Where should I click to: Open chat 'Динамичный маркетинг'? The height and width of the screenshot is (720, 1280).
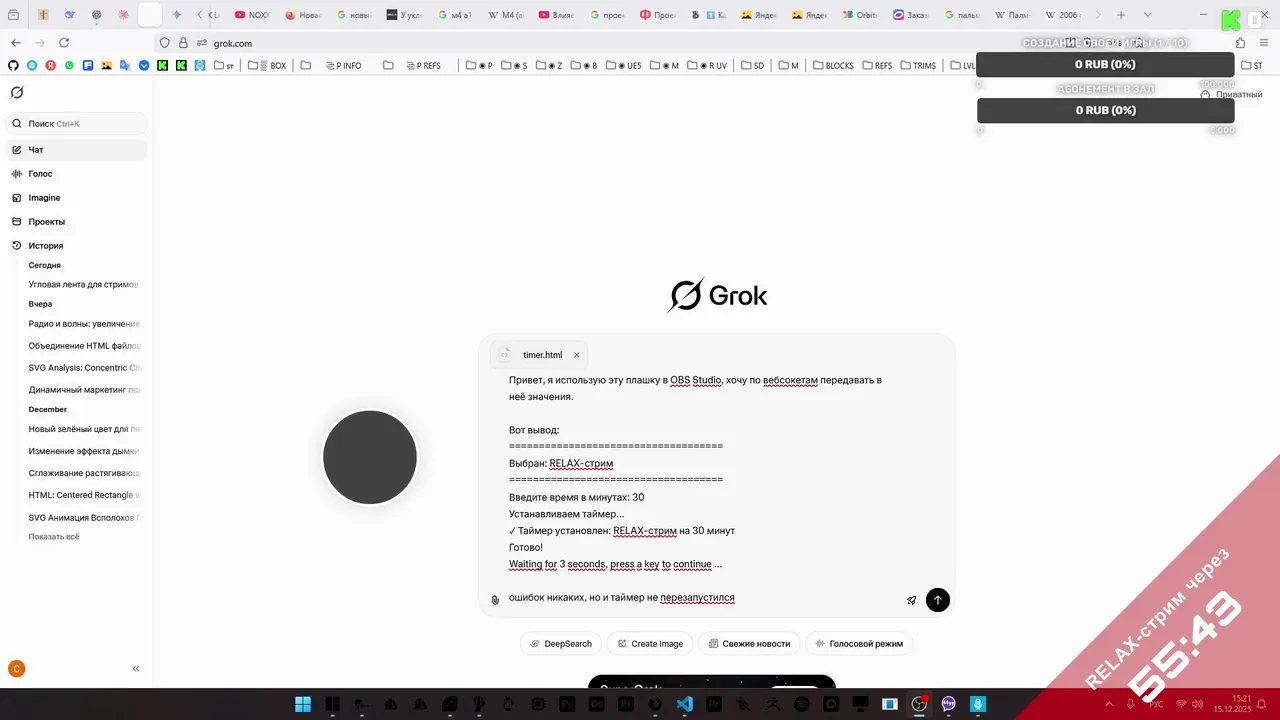tap(83, 390)
